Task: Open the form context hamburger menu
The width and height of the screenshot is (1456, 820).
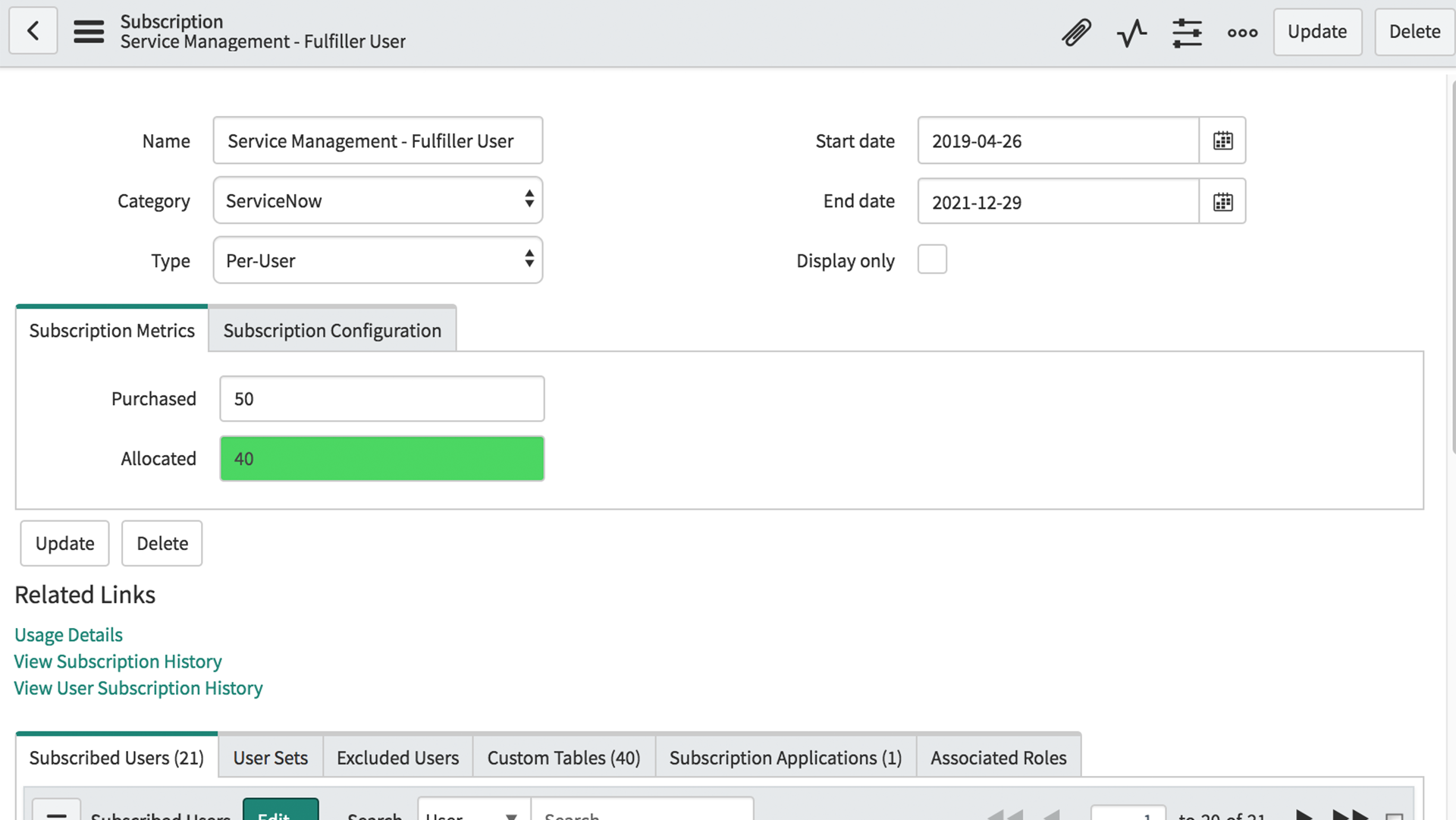Action: [89, 32]
